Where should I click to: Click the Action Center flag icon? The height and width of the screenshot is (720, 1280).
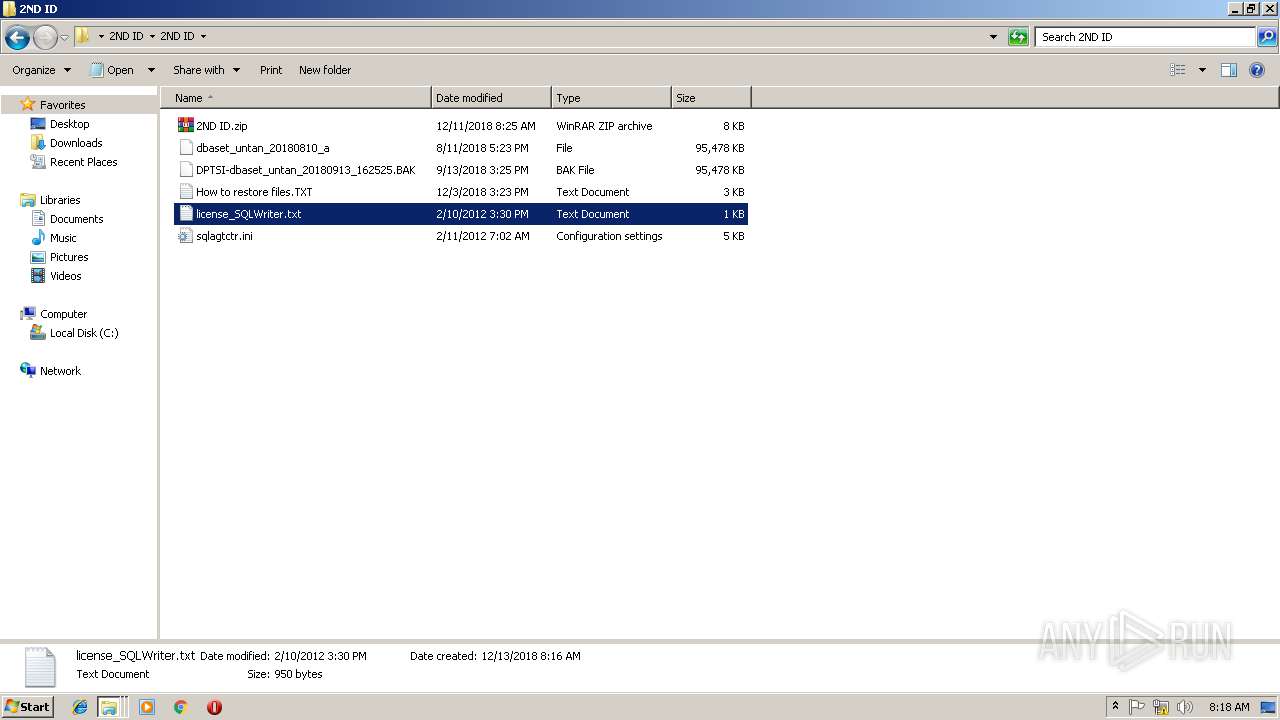click(x=1137, y=707)
